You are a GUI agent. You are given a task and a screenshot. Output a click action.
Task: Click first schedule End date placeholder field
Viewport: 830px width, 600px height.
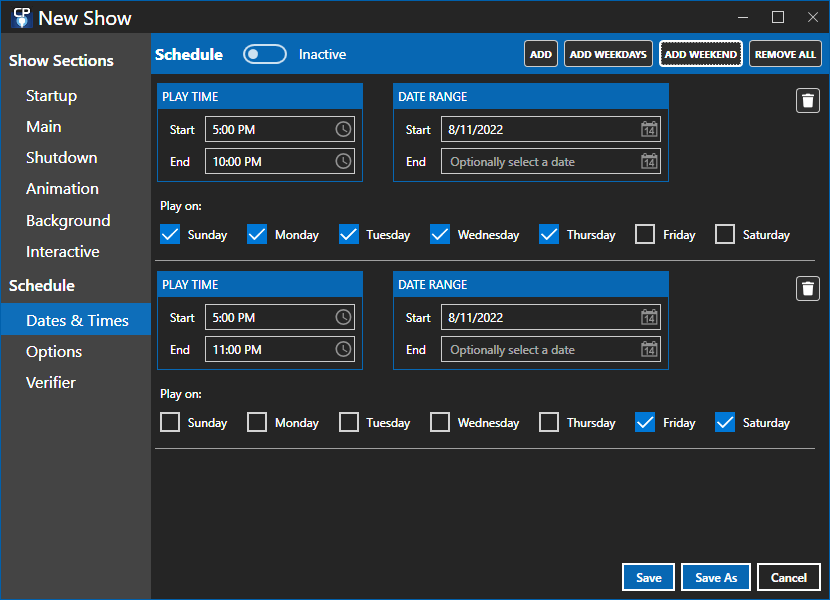coord(551,162)
